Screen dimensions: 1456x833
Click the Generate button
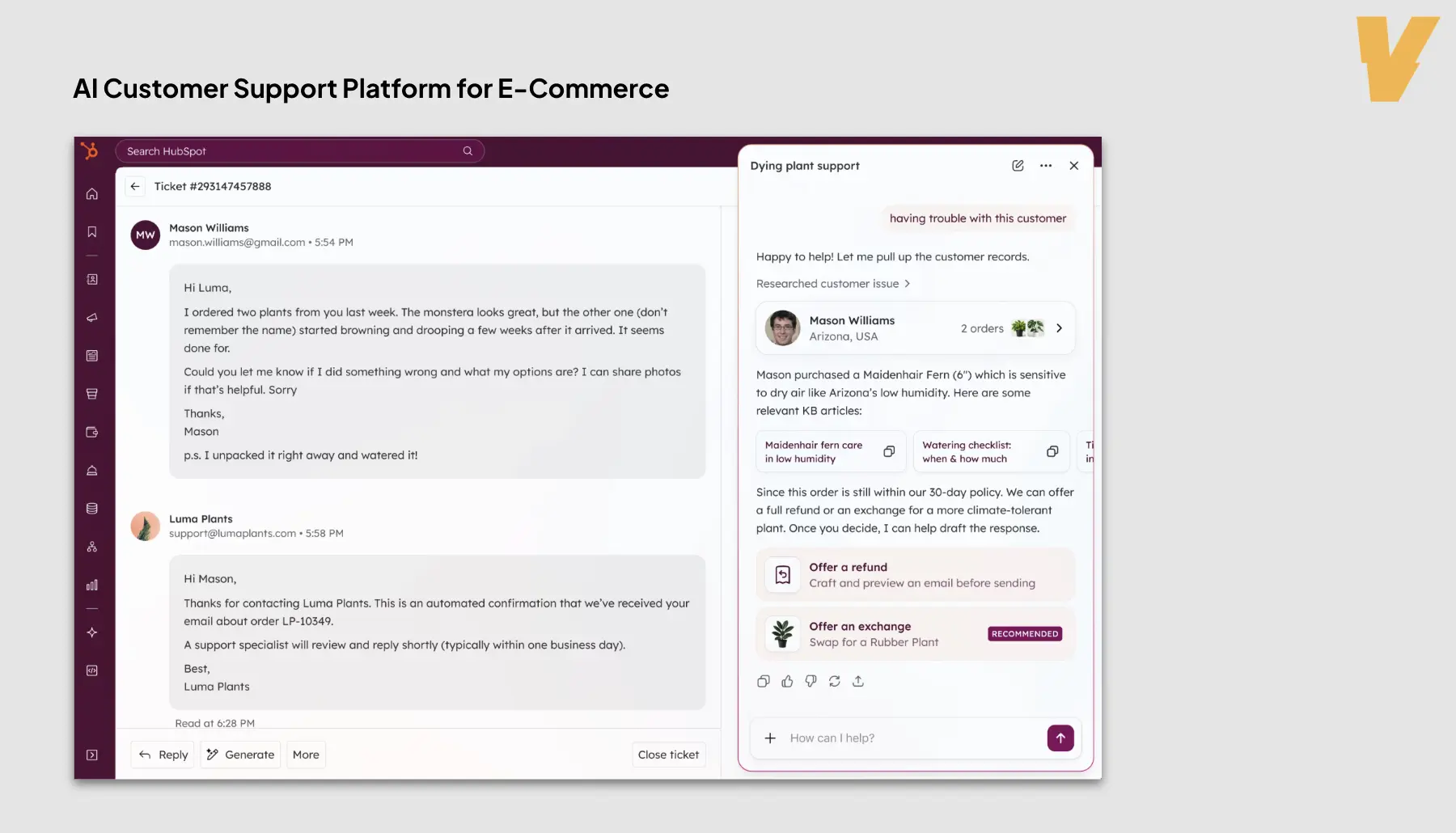click(240, 755)
